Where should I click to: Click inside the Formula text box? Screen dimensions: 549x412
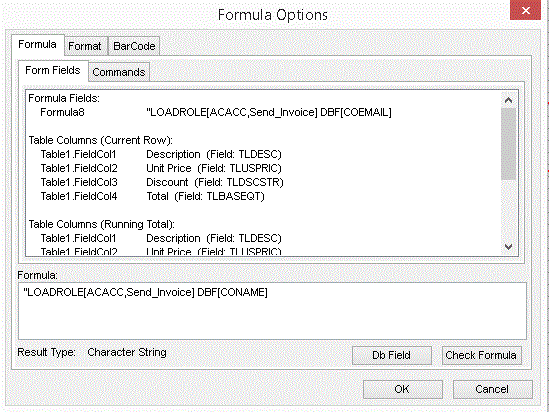[272, 311]
